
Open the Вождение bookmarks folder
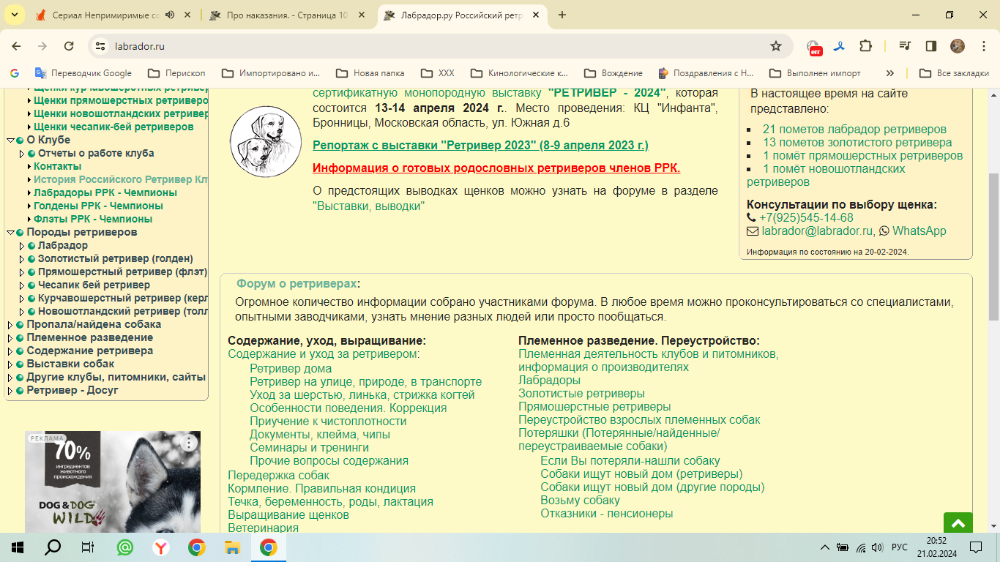click(x=614, y=73)
